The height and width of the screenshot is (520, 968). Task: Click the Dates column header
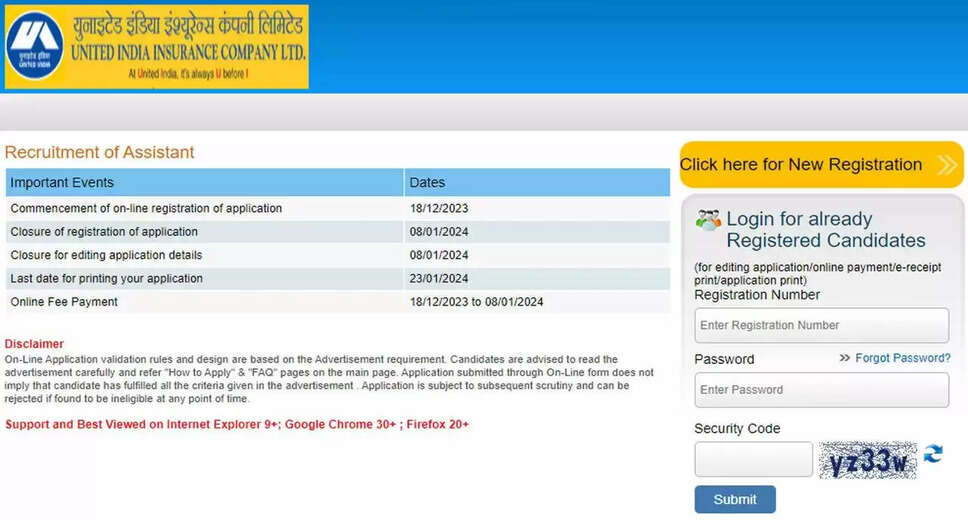537,183
